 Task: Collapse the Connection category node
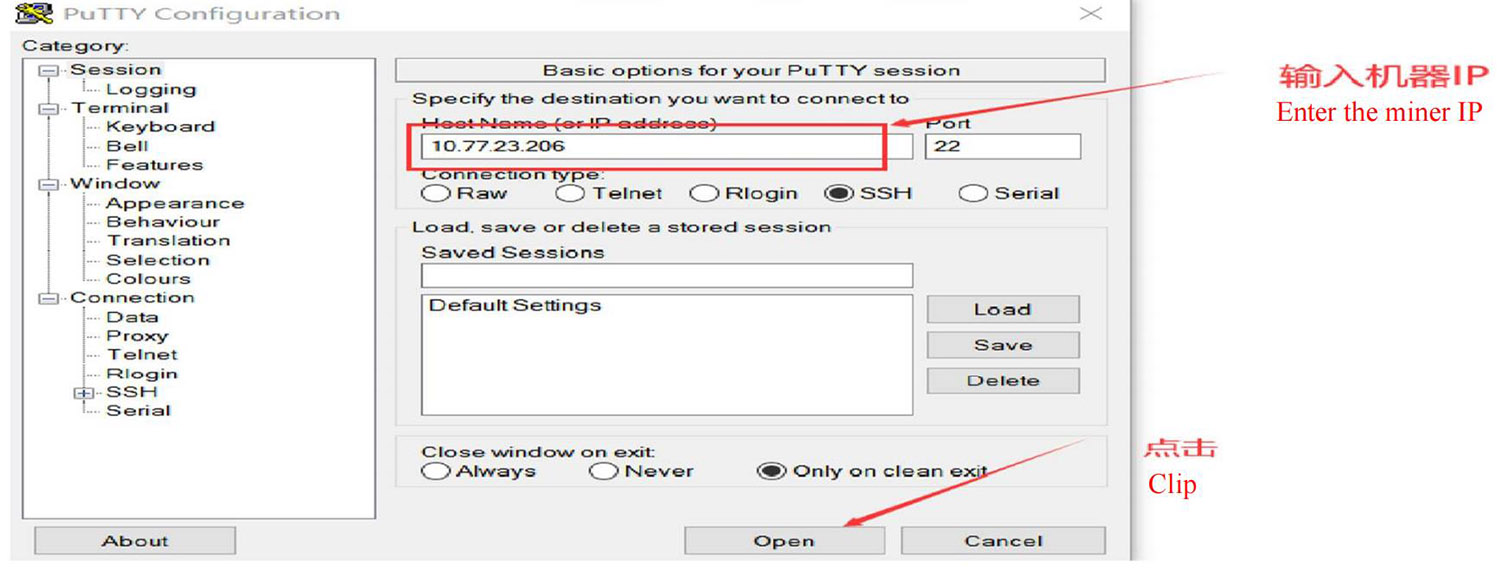tap(46, 298)
